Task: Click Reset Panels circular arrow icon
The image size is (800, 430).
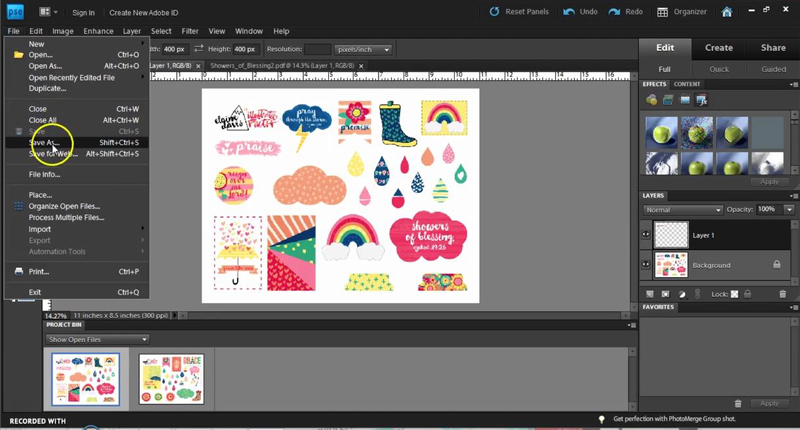Action: point(494,12)
